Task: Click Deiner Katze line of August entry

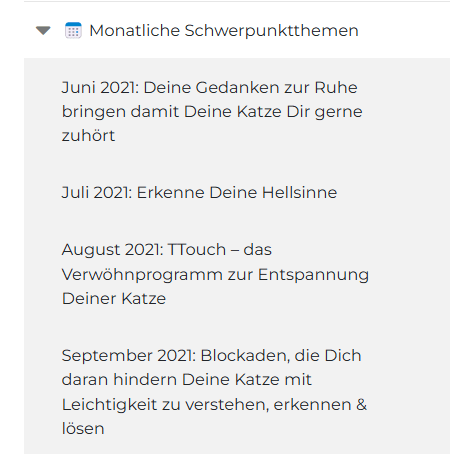Action: (114, 298)
